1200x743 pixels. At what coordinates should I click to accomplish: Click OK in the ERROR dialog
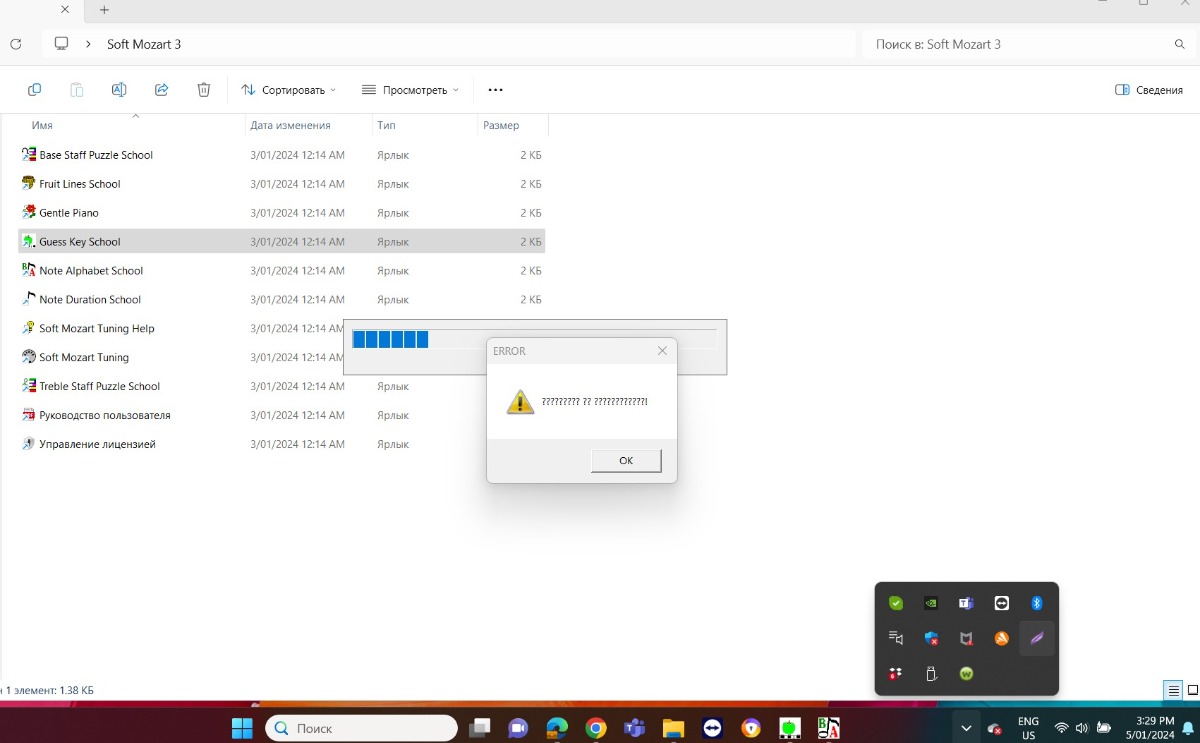[626, 460]
